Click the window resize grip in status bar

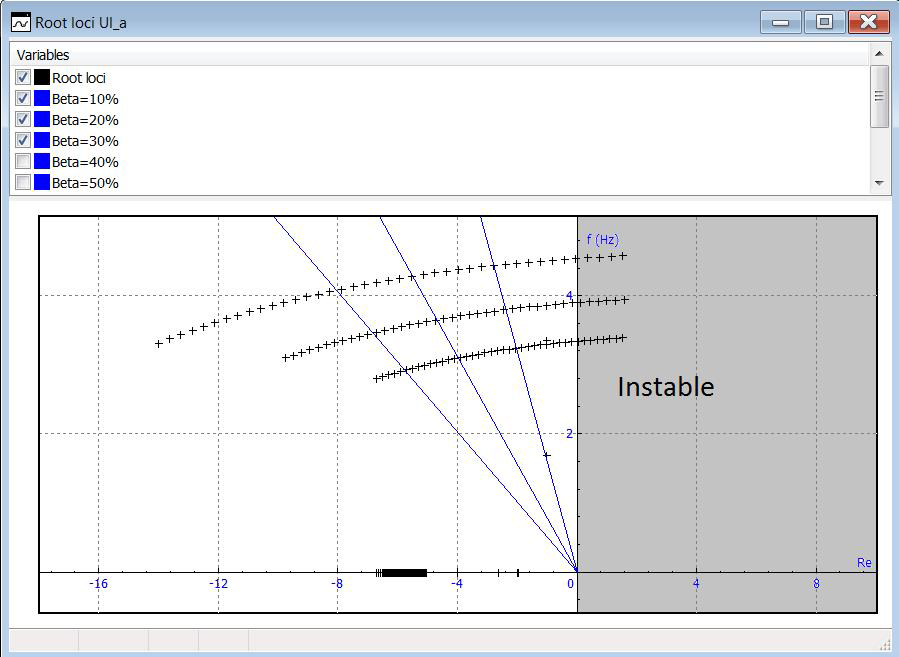coord(884,645)
